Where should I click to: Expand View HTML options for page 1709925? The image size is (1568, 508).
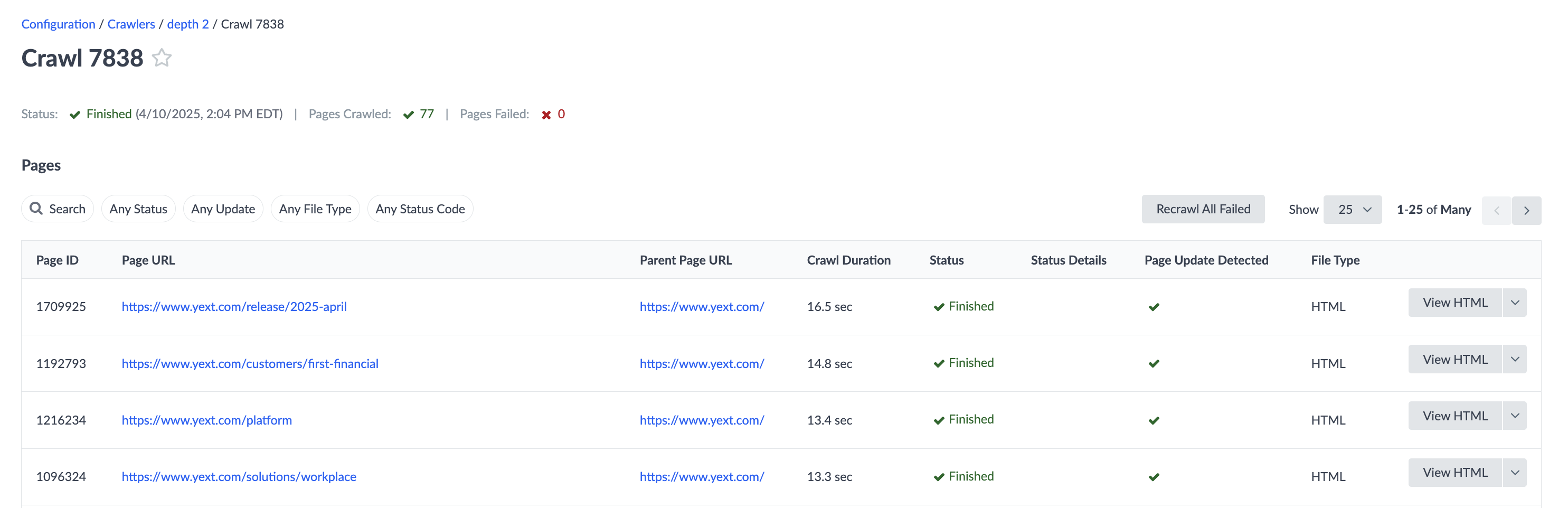[x=1515, y=303]
